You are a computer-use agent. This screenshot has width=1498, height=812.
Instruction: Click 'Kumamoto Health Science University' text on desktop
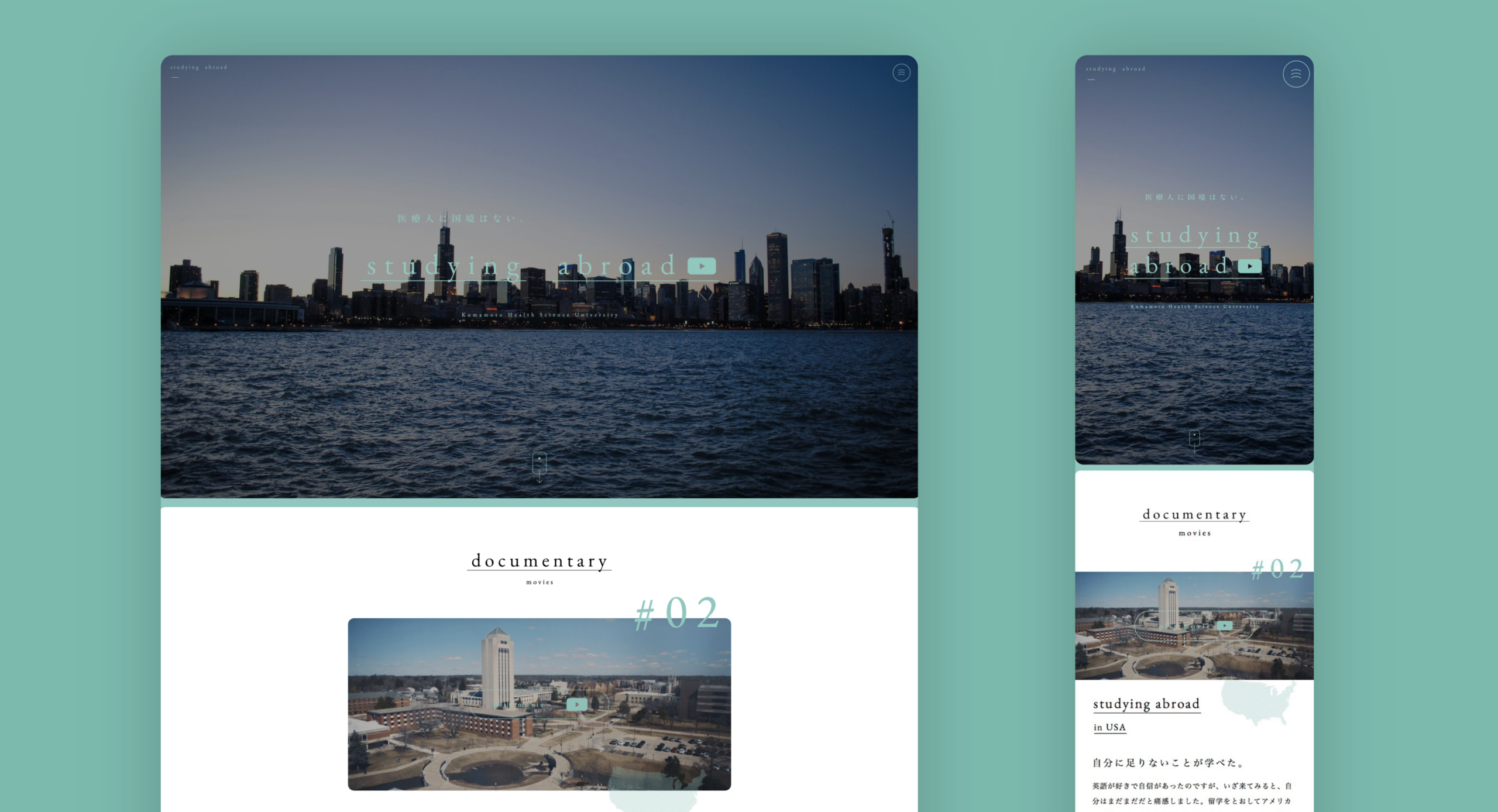tap(539, 315)
